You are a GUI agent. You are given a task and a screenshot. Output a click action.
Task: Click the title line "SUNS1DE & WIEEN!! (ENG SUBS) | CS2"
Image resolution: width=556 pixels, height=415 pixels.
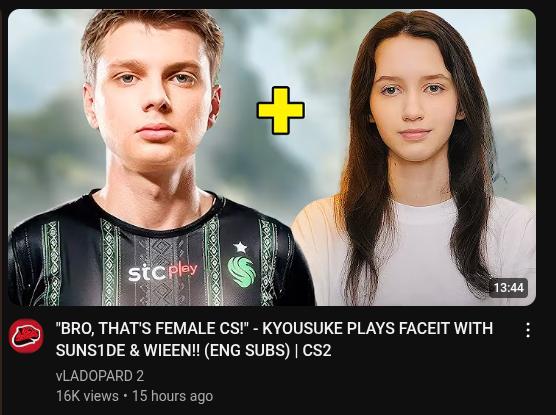coord(193,350)
